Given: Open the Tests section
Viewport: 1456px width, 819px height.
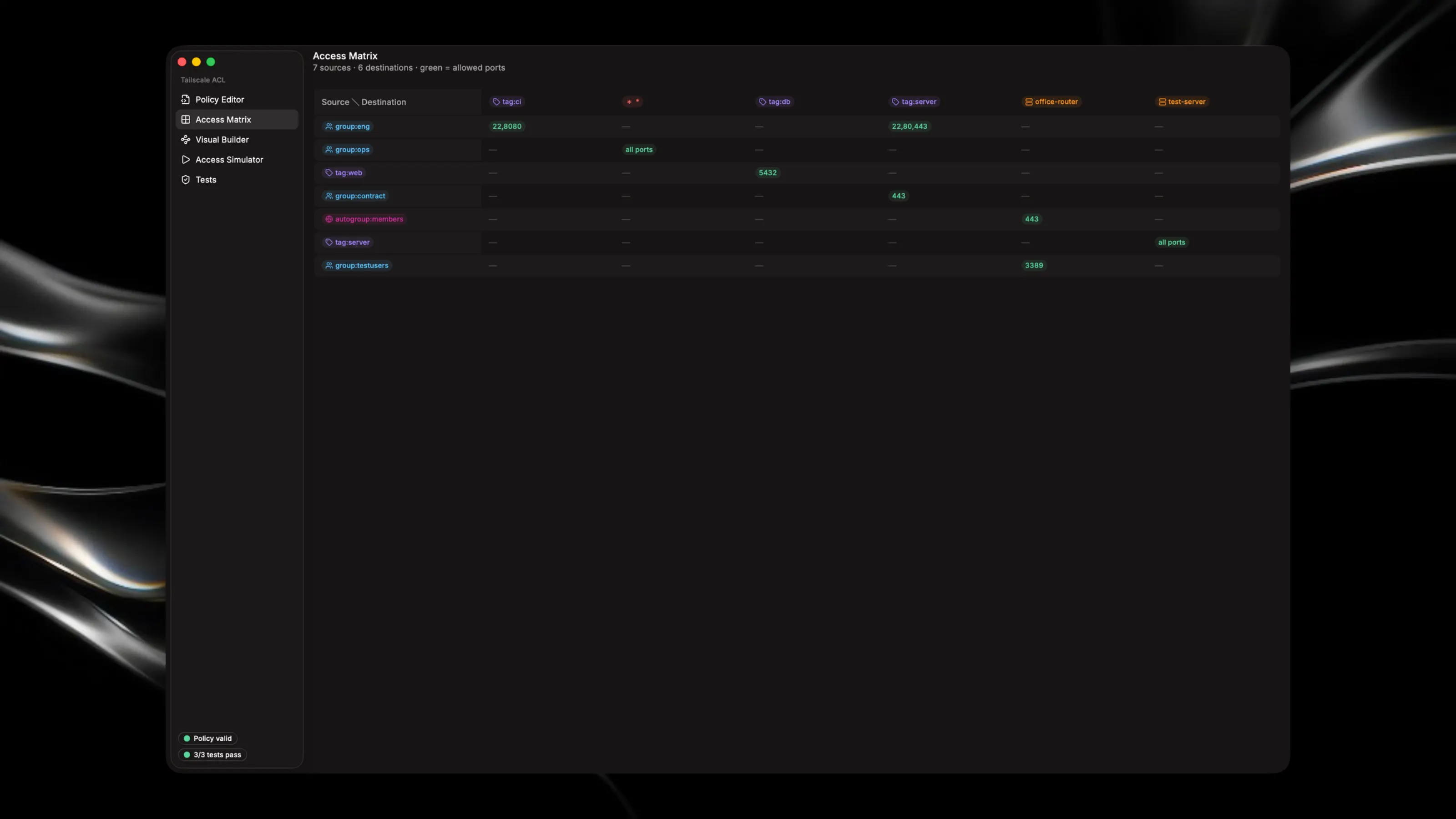Looking at the screenshot, I should 237,180.
